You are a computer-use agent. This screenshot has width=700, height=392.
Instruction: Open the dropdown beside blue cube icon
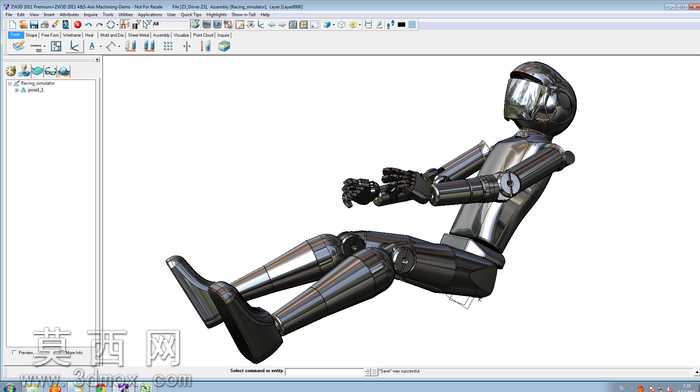coord(333,25)
